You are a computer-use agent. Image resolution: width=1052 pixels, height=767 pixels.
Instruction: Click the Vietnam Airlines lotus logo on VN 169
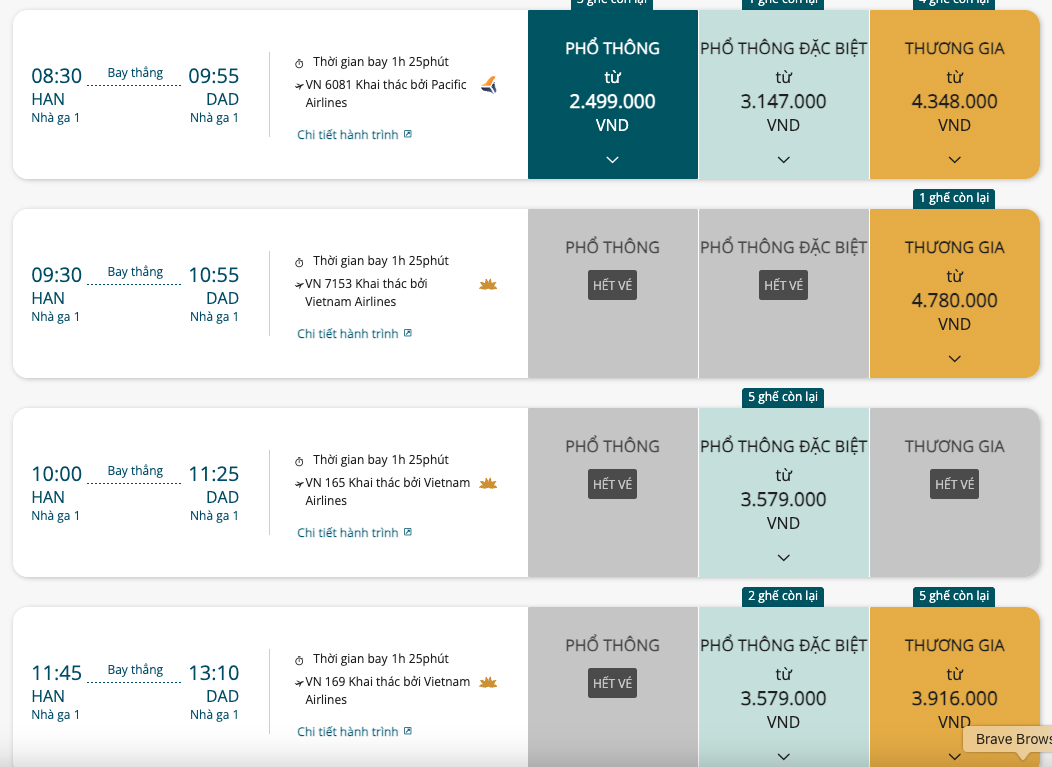click(488, 682)
